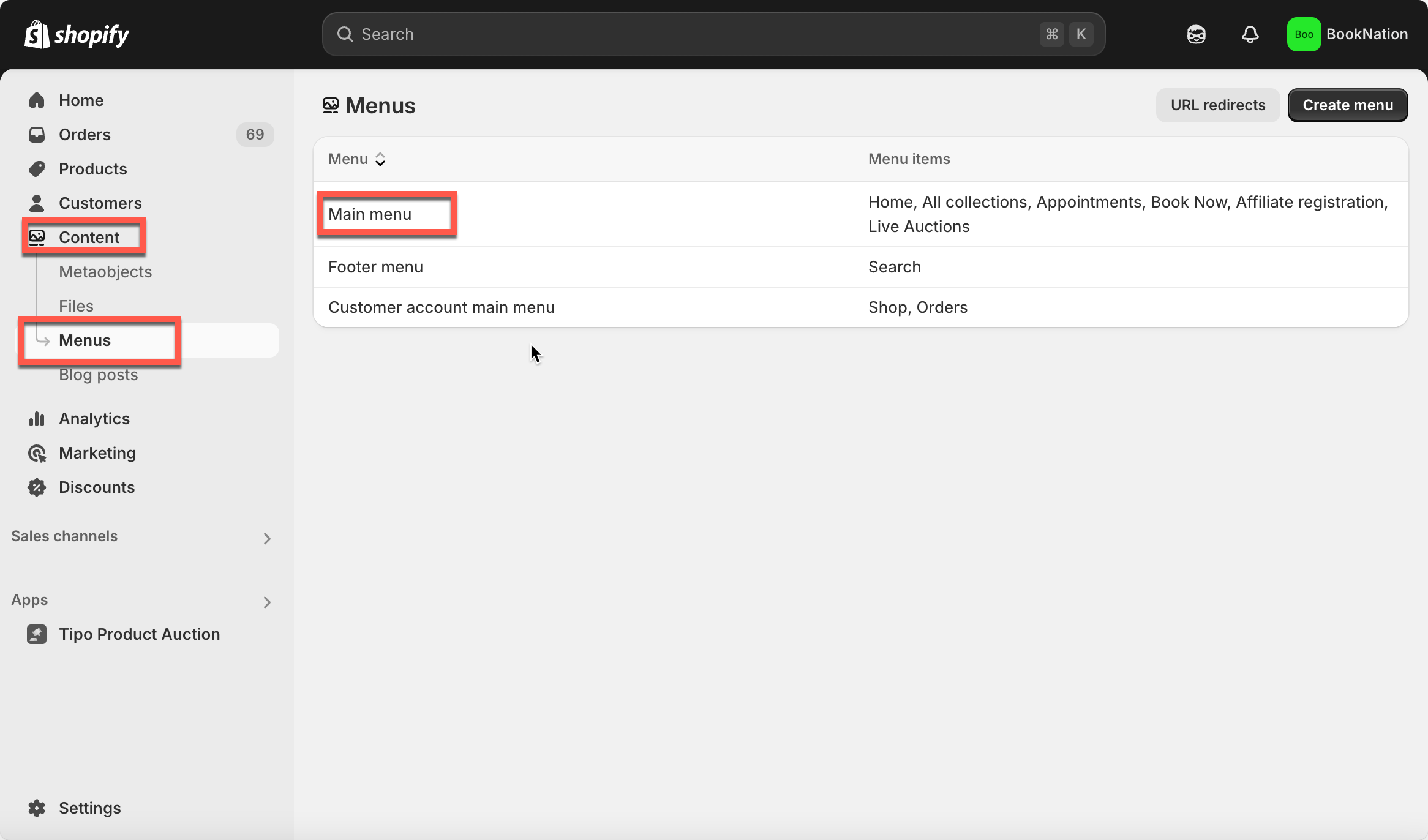Open the Footer menu row
1428x840 pixels.
click(x=375, y=267)
